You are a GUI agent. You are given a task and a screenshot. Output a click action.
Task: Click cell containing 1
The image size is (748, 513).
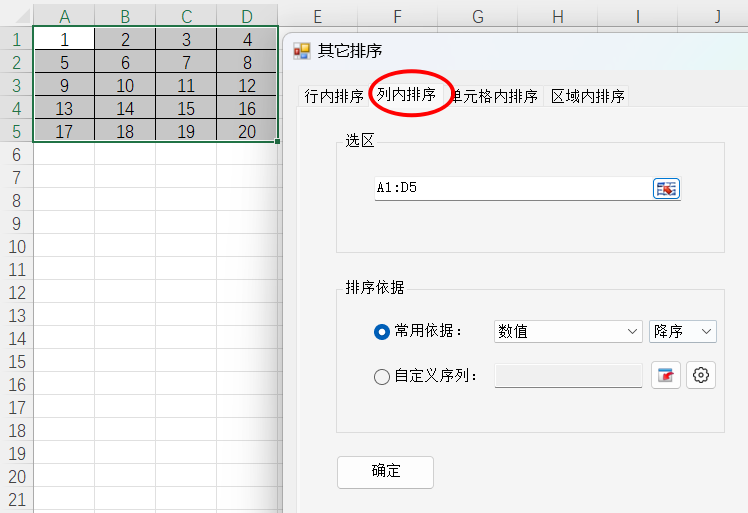tap(64, 39)
